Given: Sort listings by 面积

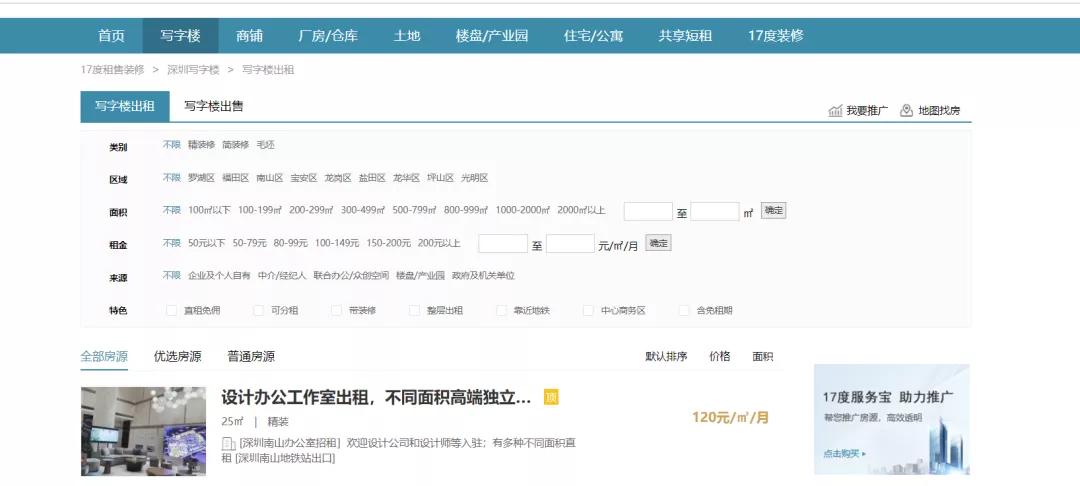Looking at the screenshot, I should 762,357.
